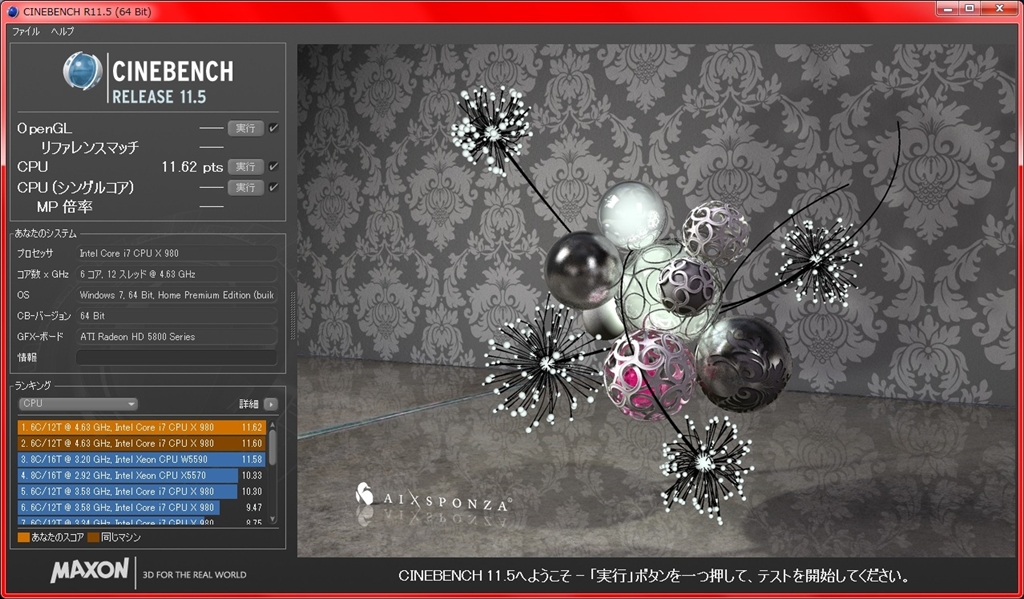Maximize the CINEBENCH window
This screenshot has width=1024, height=599.
[x=970, y=8]
